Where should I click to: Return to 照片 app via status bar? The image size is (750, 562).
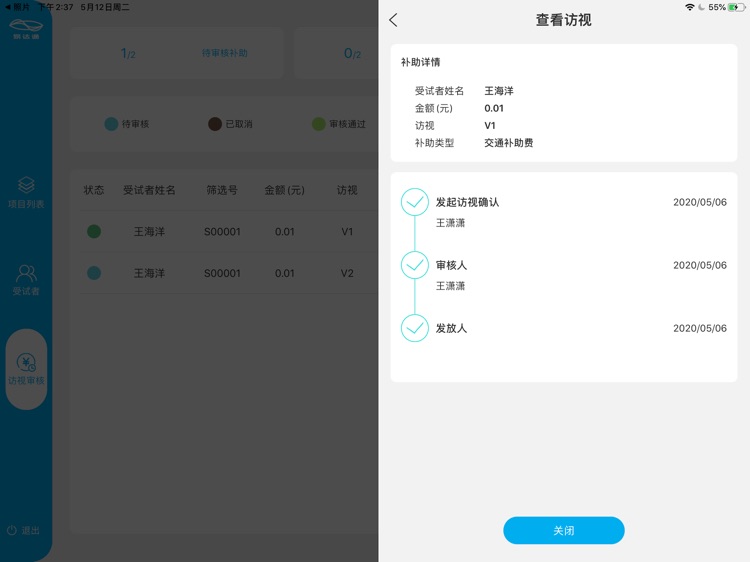pos(17,7)
